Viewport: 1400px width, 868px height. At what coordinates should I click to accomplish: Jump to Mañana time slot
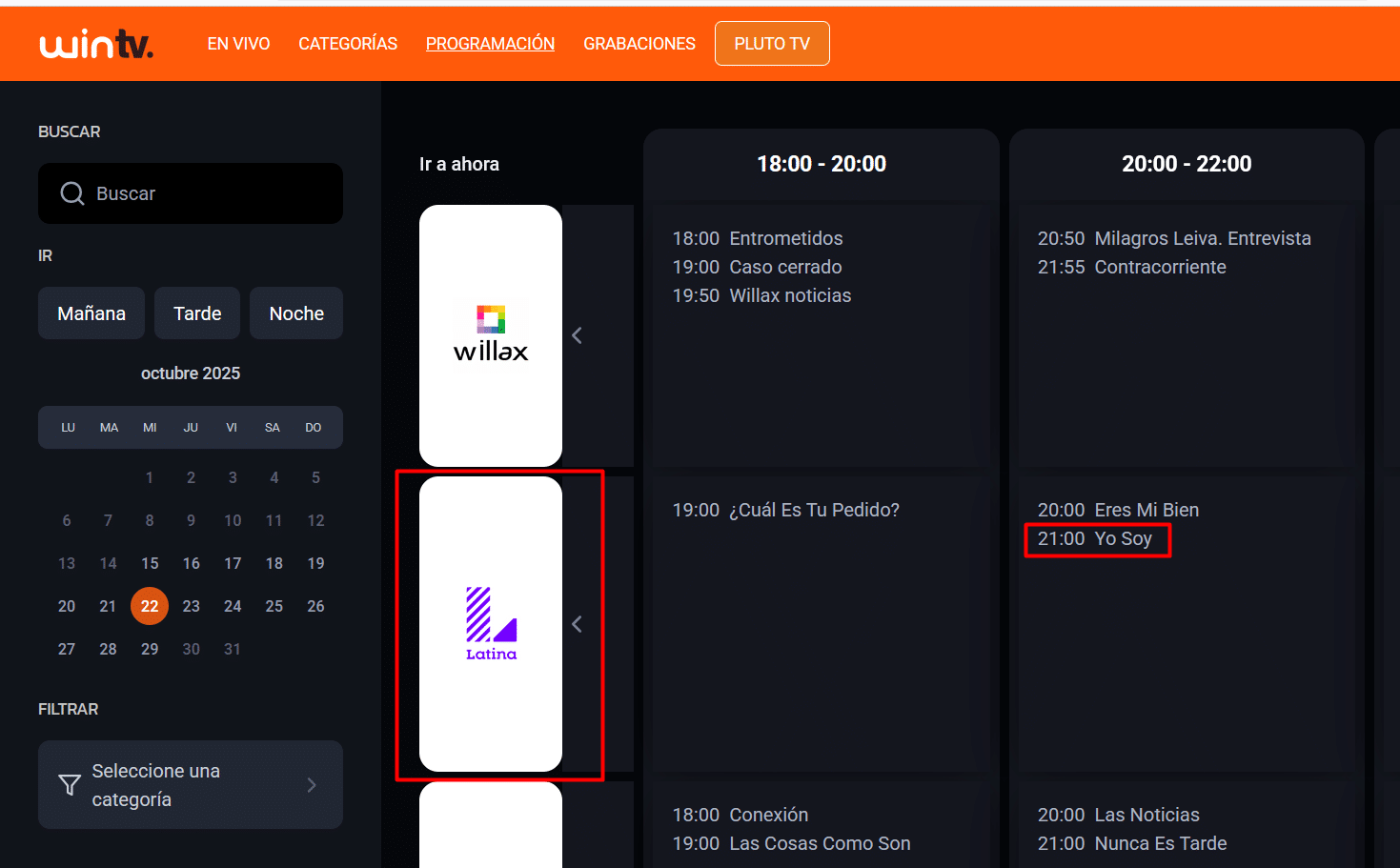point(91,313)
